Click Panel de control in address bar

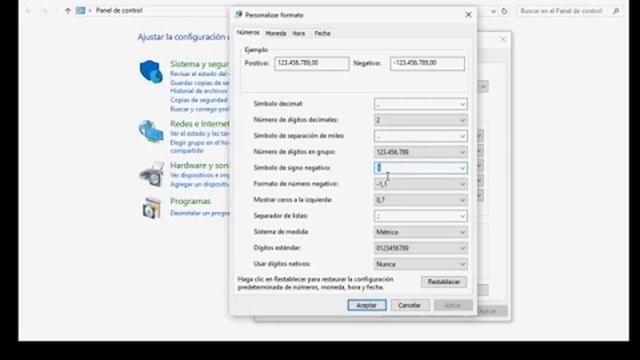coord(119,11)
